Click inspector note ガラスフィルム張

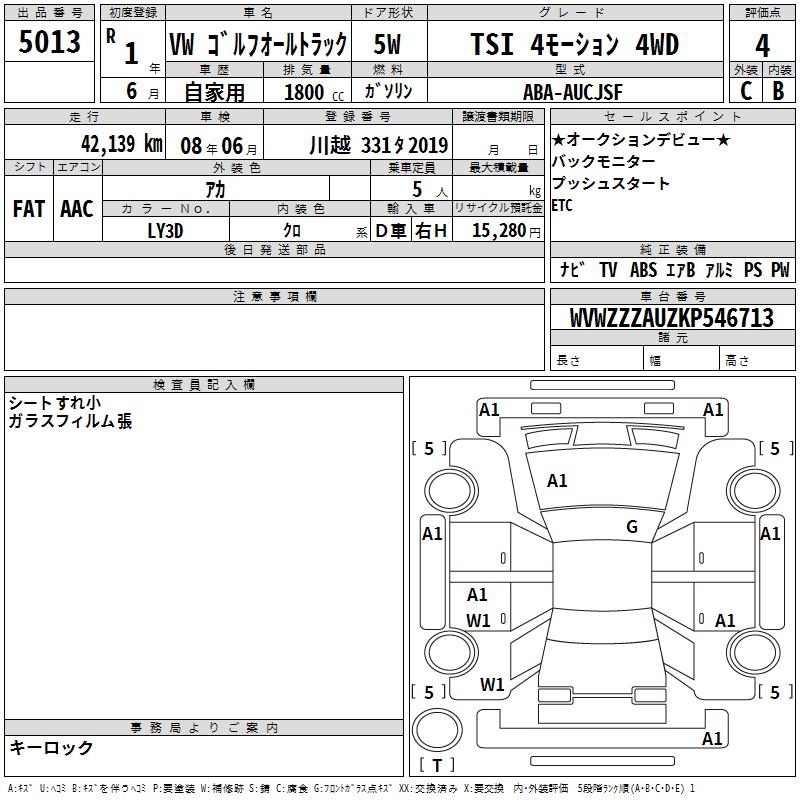70,421
